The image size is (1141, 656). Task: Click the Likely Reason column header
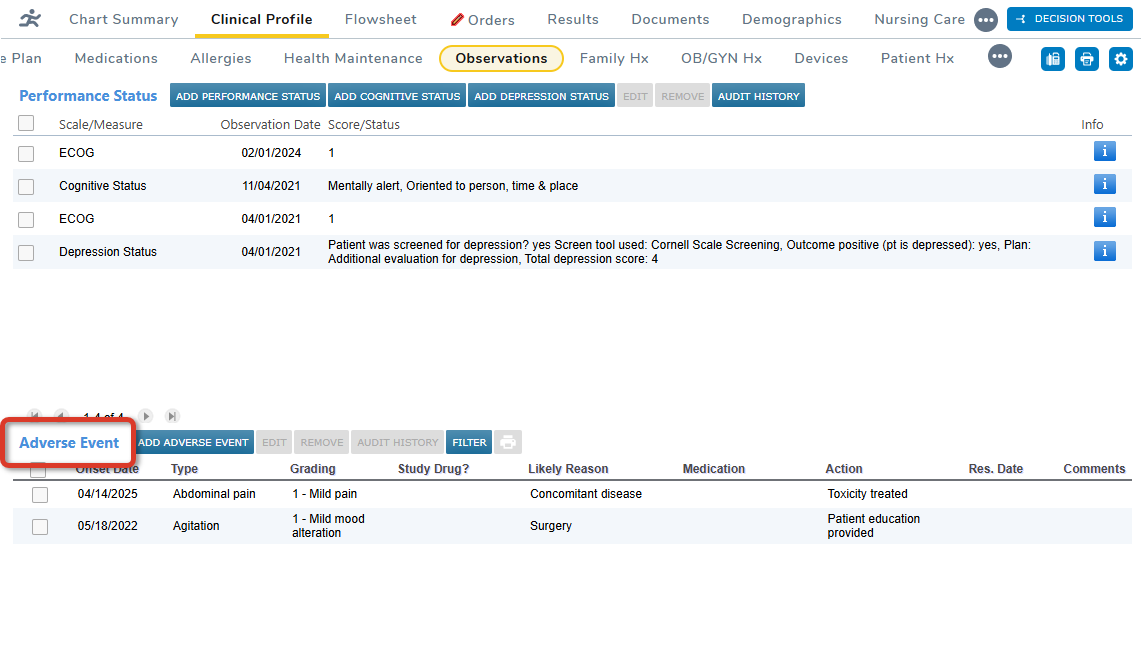(x=568, y=469)
